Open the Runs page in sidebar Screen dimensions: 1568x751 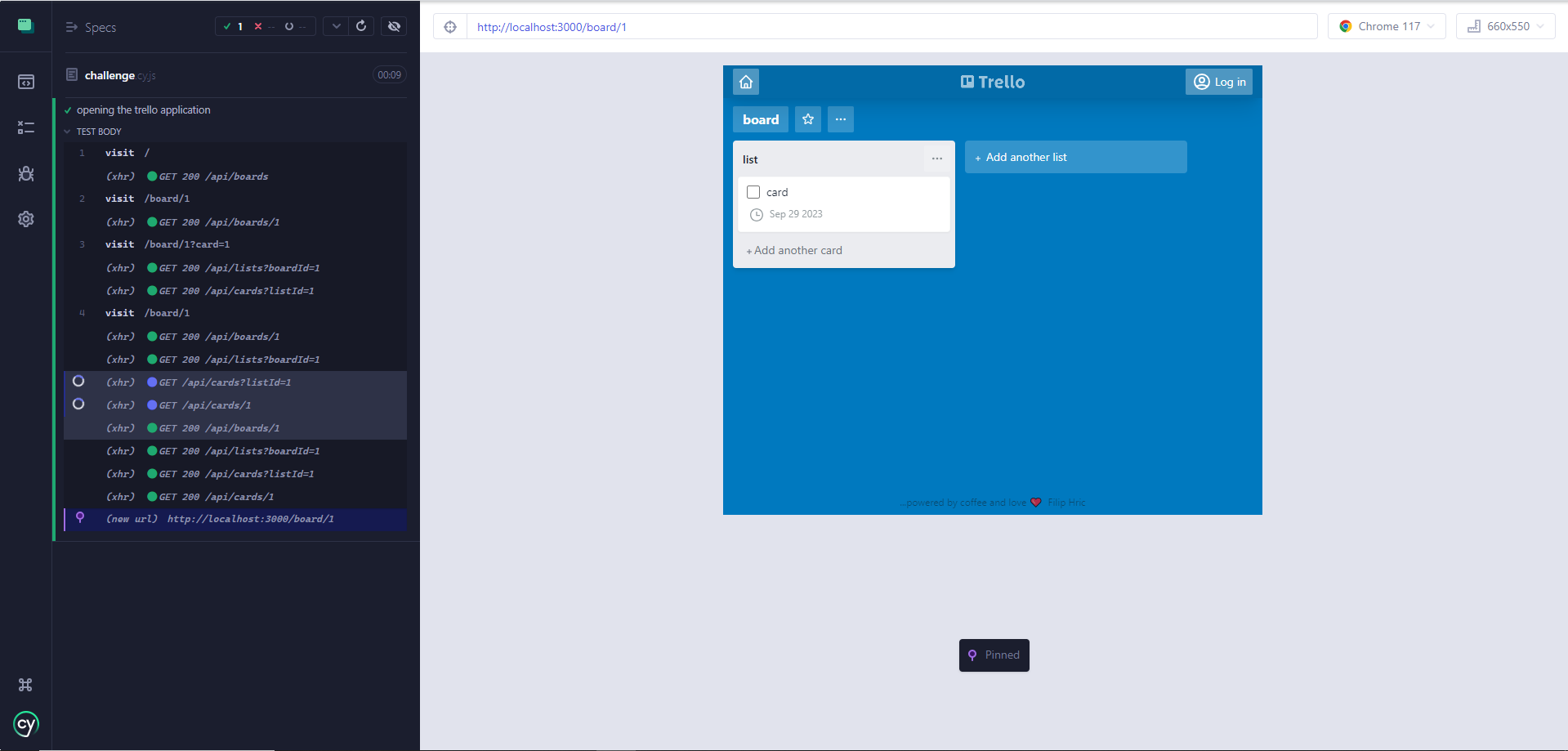tap(26, 127)
